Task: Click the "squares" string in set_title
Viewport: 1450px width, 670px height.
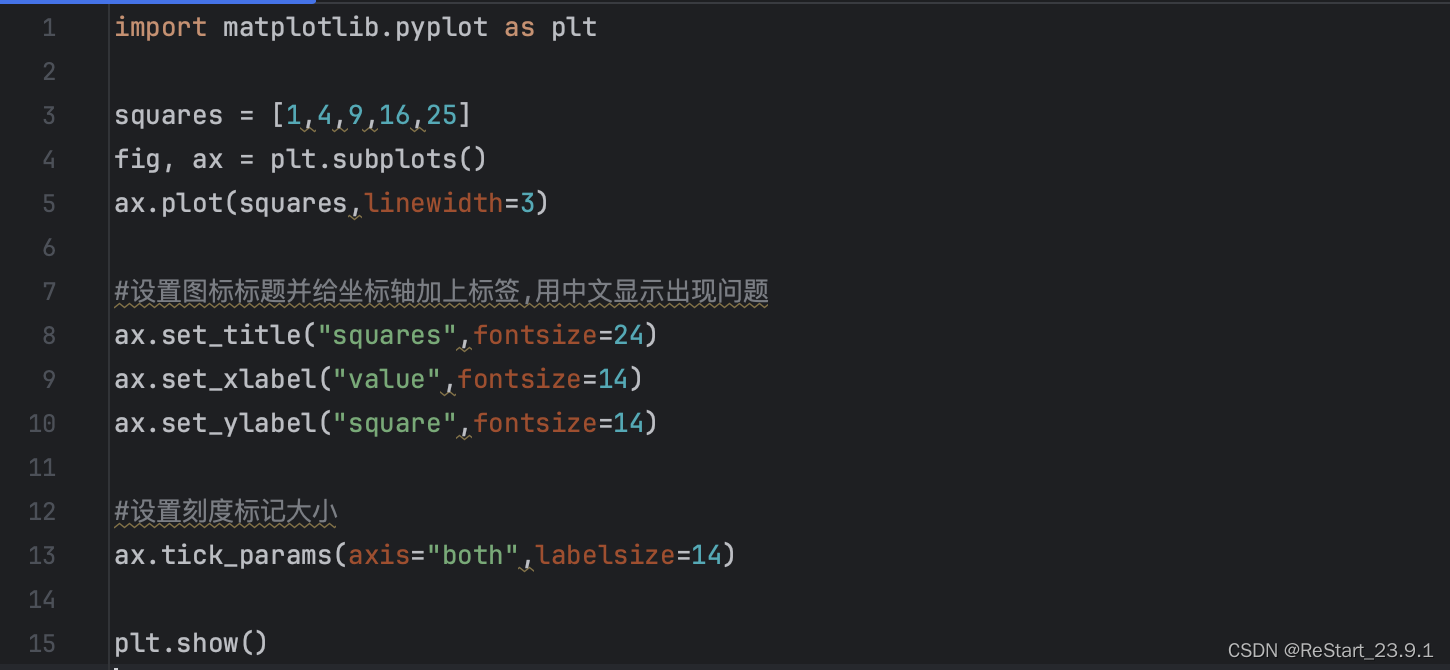Action: point(386,335)
